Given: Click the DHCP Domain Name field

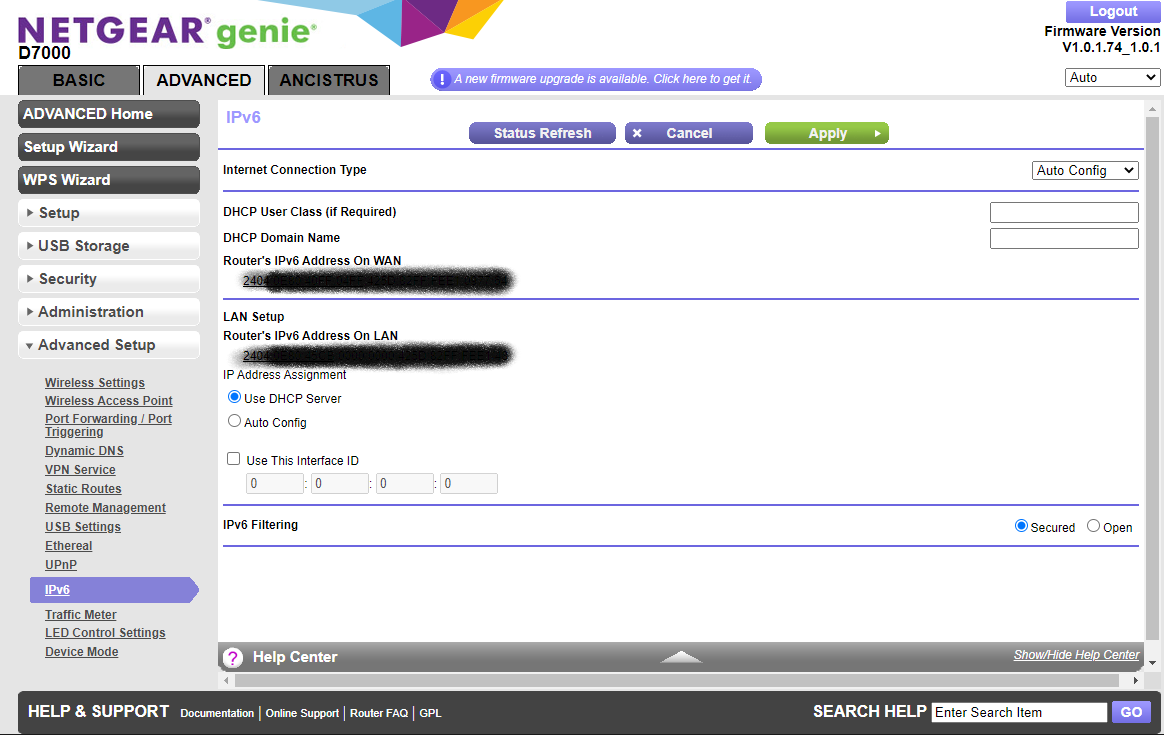Looking at the screenshot, I should [x=1064, y=238].
